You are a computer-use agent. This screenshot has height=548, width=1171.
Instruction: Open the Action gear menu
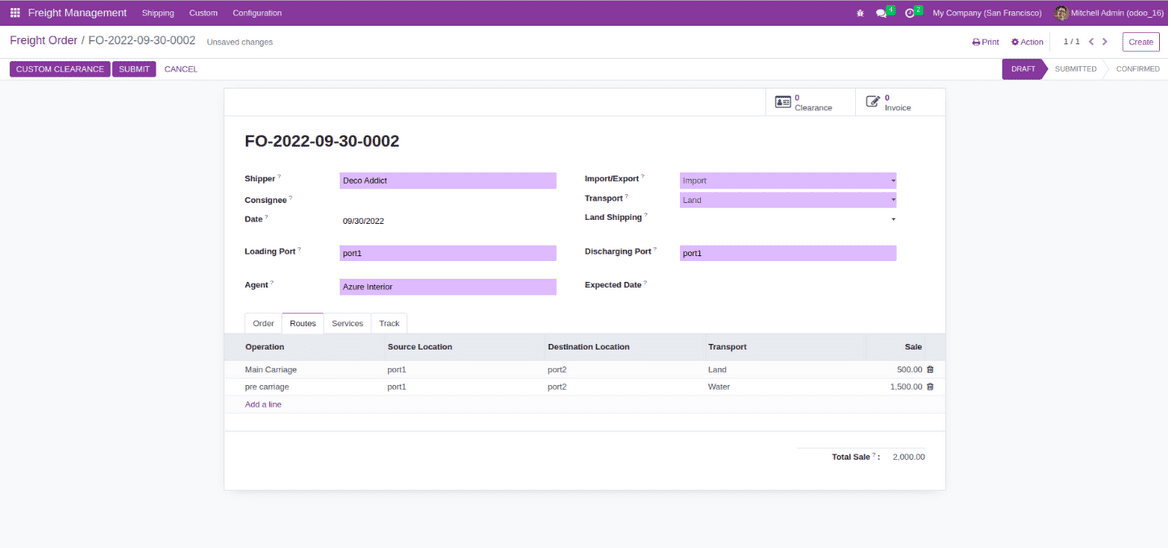pos(1027,43)
